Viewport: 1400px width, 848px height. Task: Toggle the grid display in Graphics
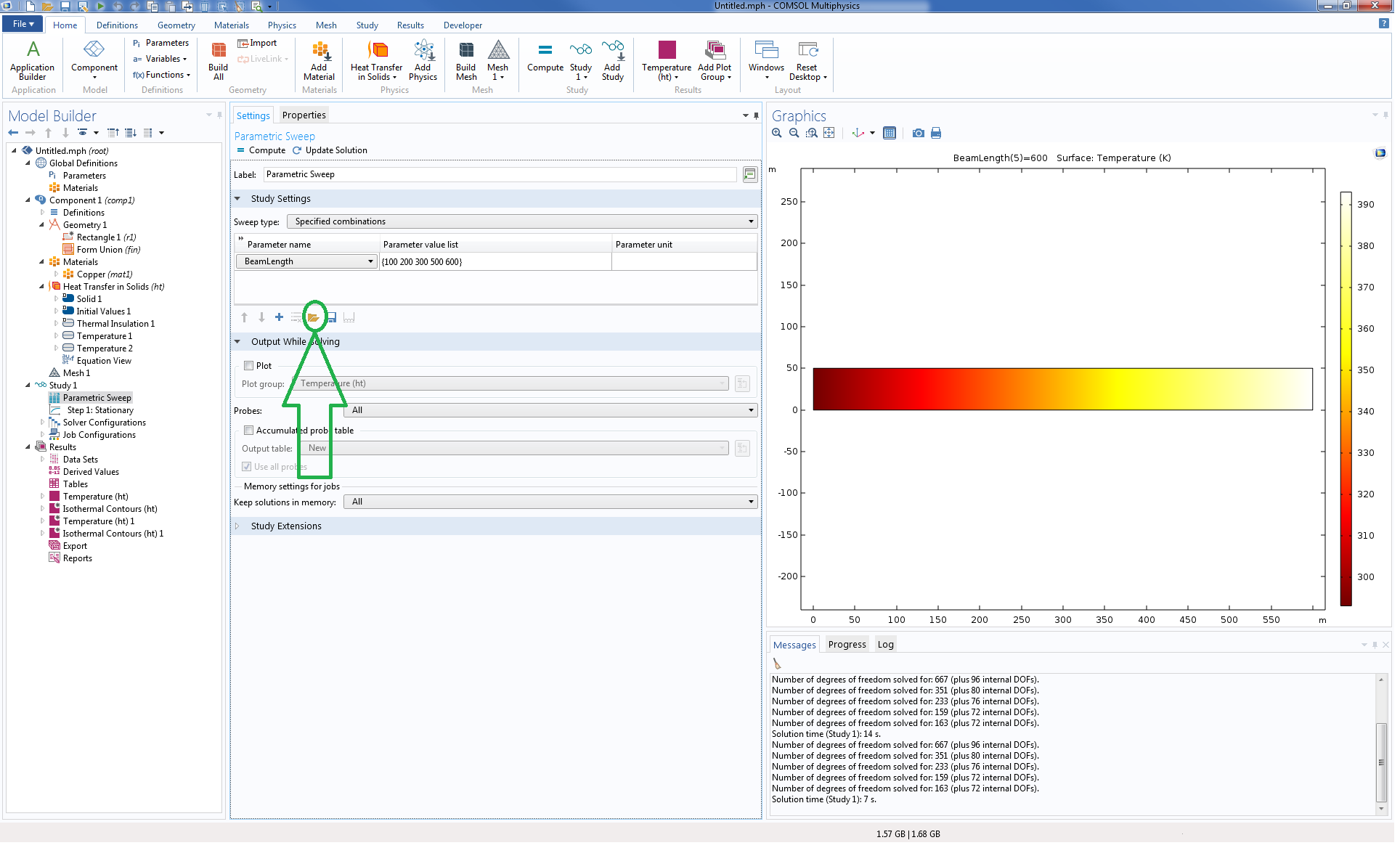pos(889,133)
